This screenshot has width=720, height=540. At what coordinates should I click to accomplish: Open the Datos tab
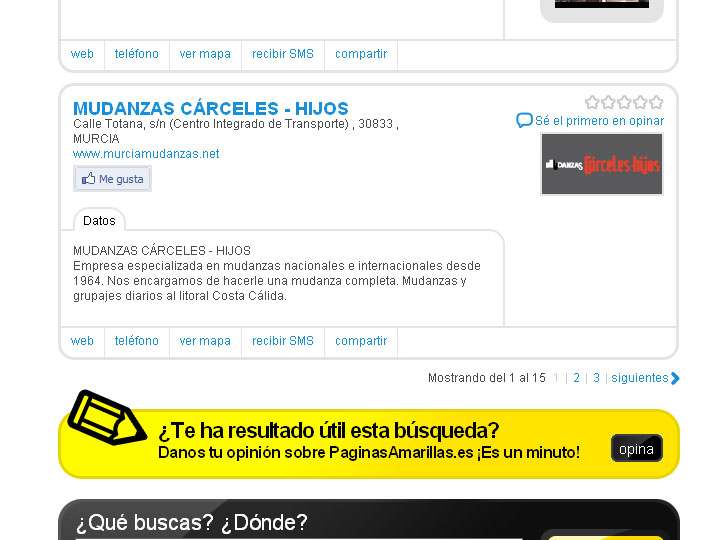pyautogui.click(x=99, y=221)
